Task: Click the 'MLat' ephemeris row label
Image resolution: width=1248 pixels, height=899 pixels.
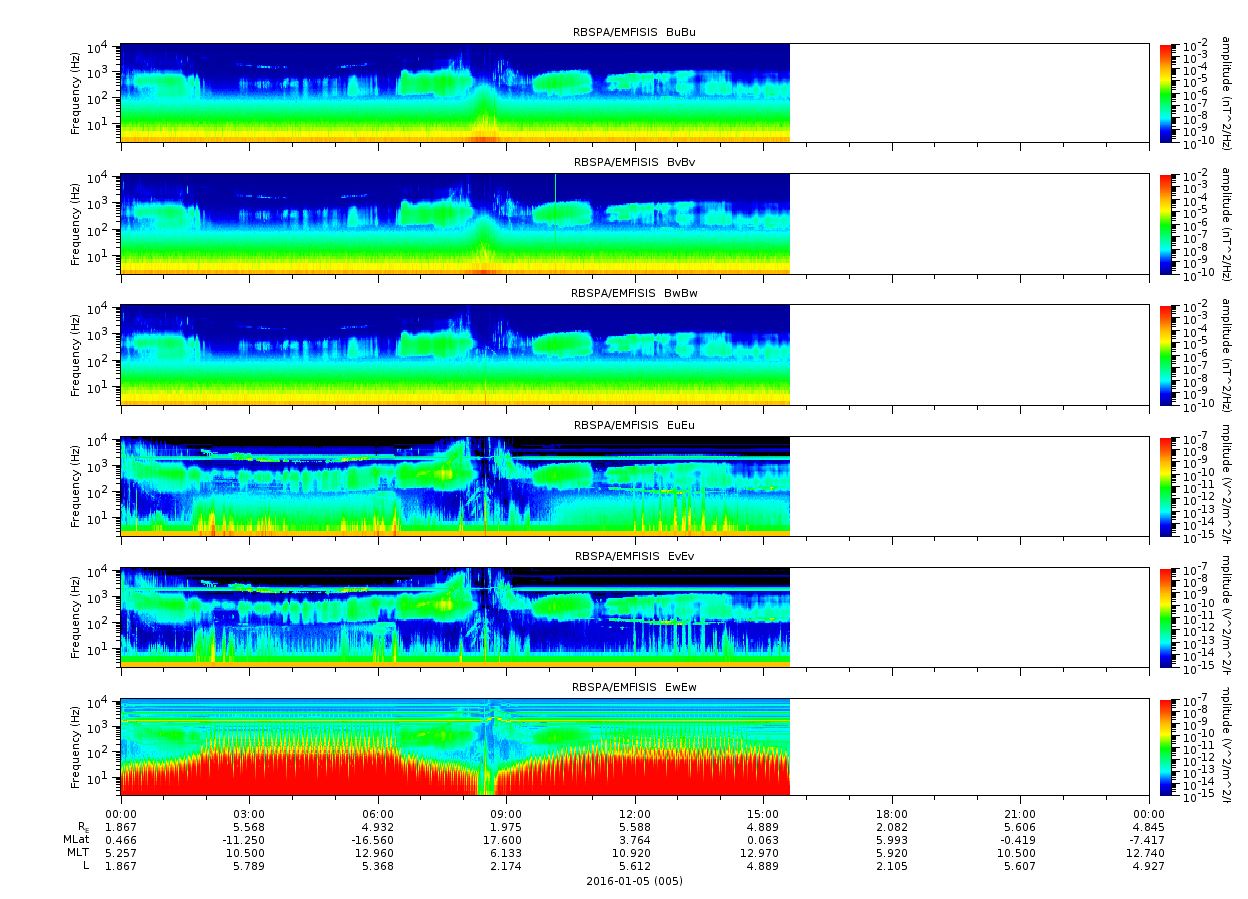Action: tap(76, 839)
